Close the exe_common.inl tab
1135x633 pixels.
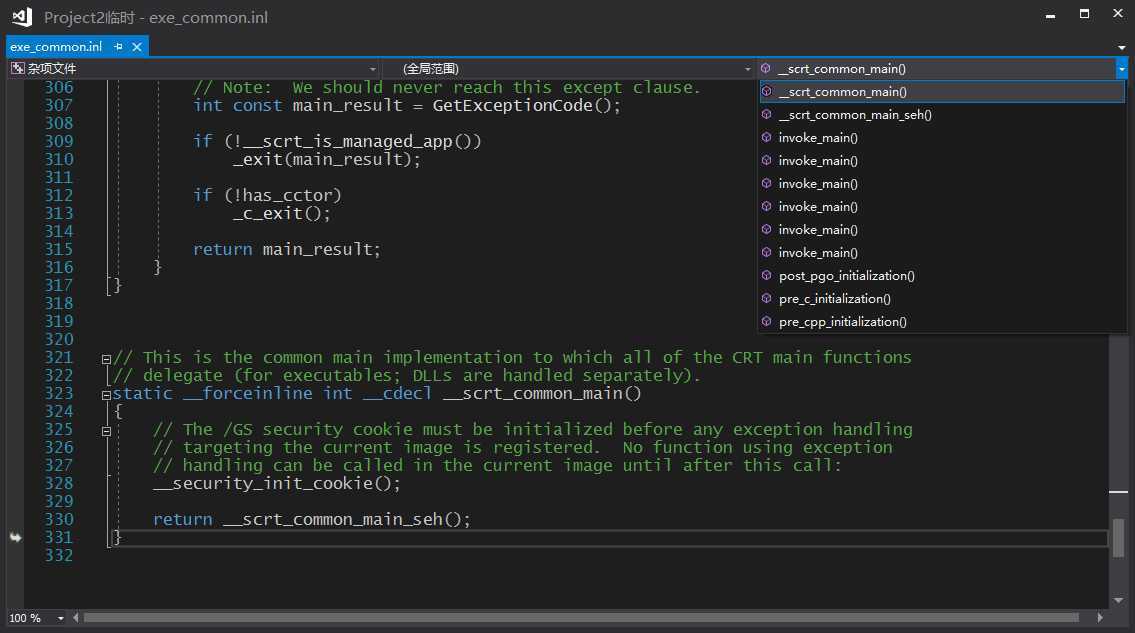click(137, 46)
